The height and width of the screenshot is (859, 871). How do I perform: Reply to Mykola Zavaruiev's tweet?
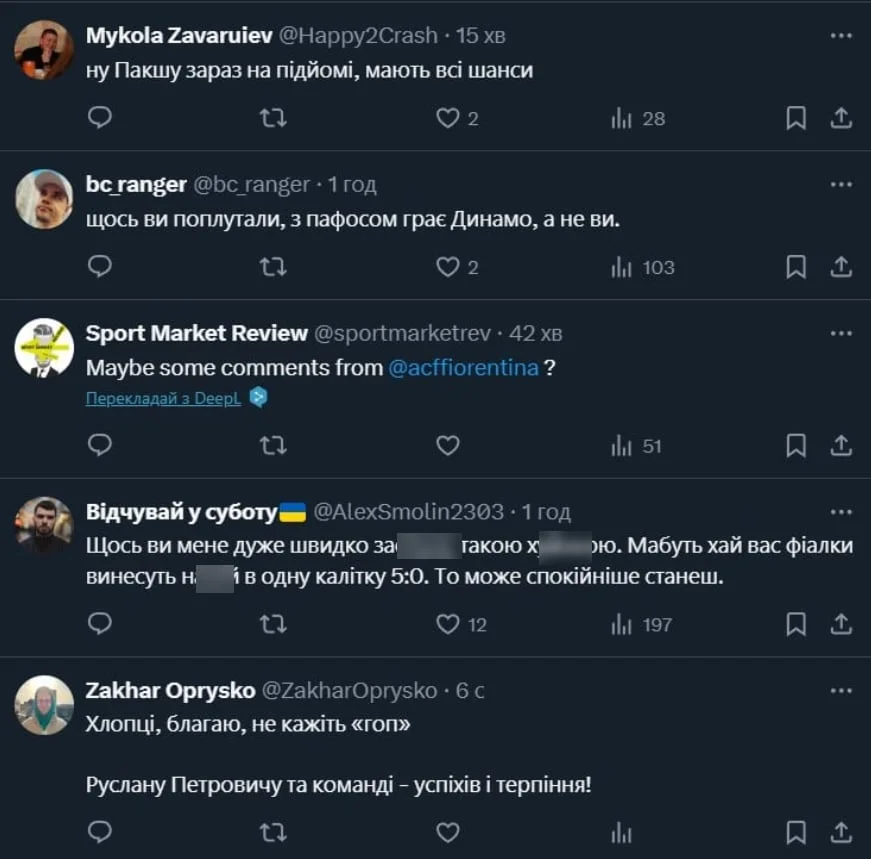(x=100, y=119)
